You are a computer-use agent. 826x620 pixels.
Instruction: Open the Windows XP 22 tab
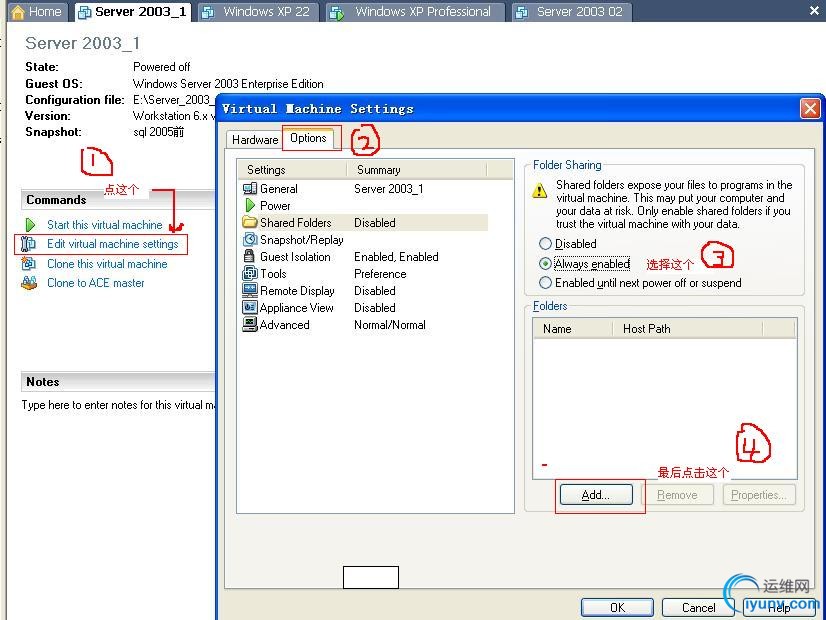coord(258,12)
